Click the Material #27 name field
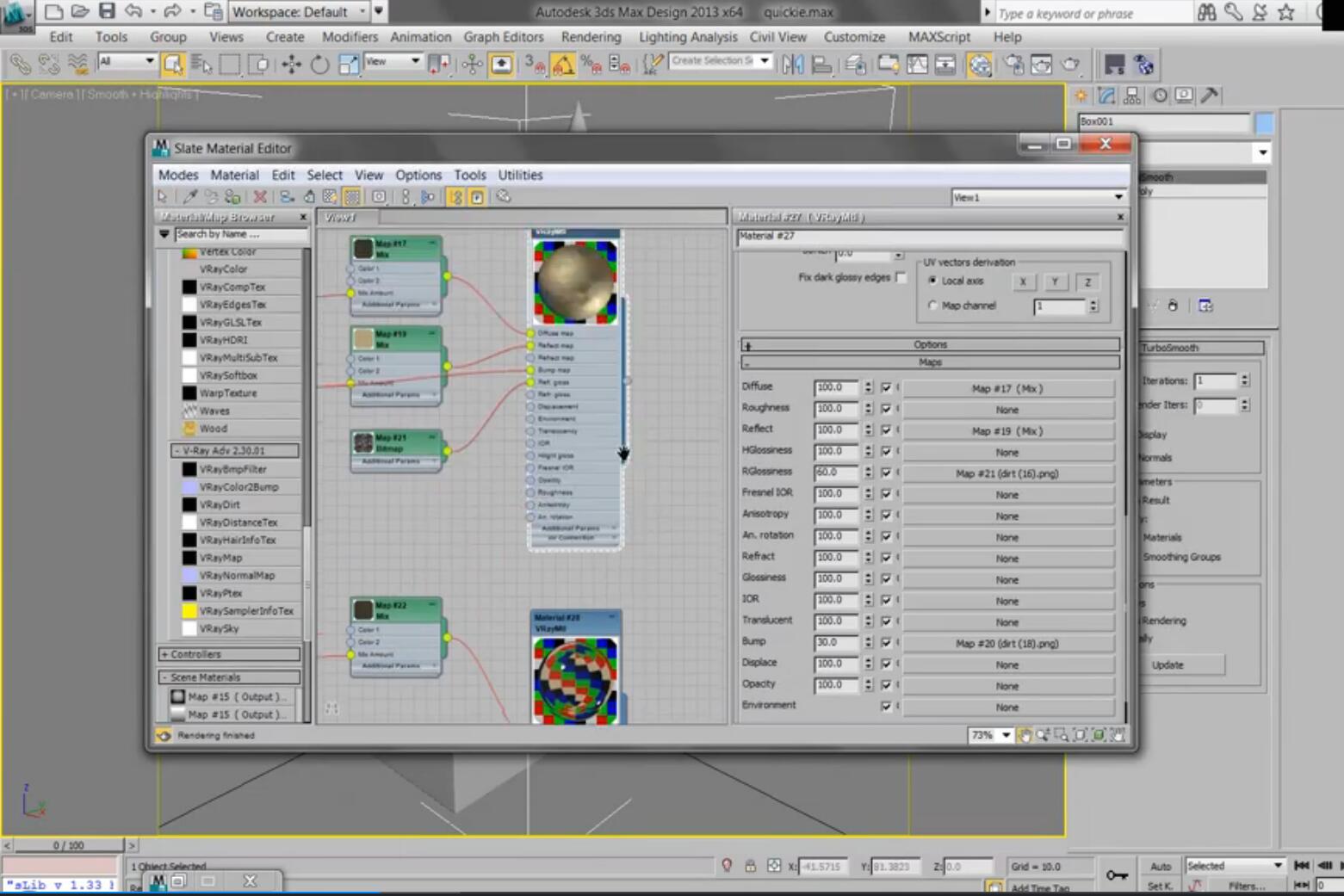This screenshot has width=1344, height=896. pyautogui.click(x=930, y=237)
